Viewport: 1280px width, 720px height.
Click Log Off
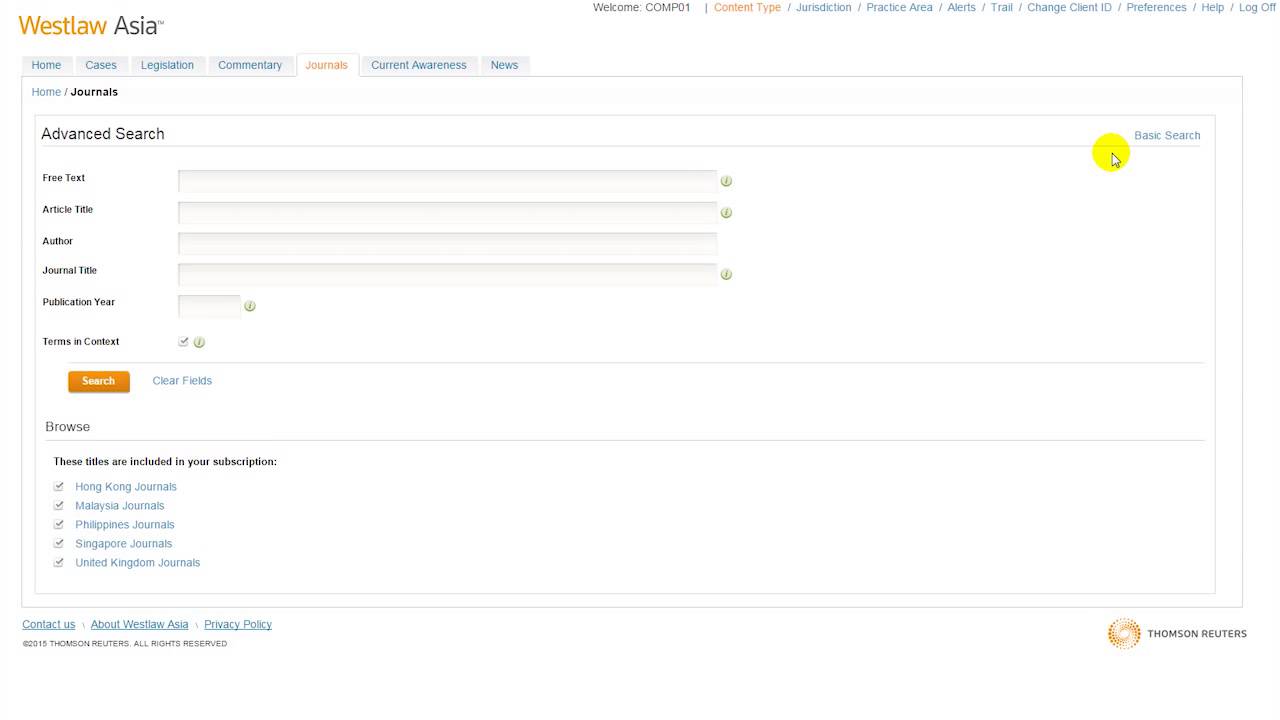[x=1258, y=8]
